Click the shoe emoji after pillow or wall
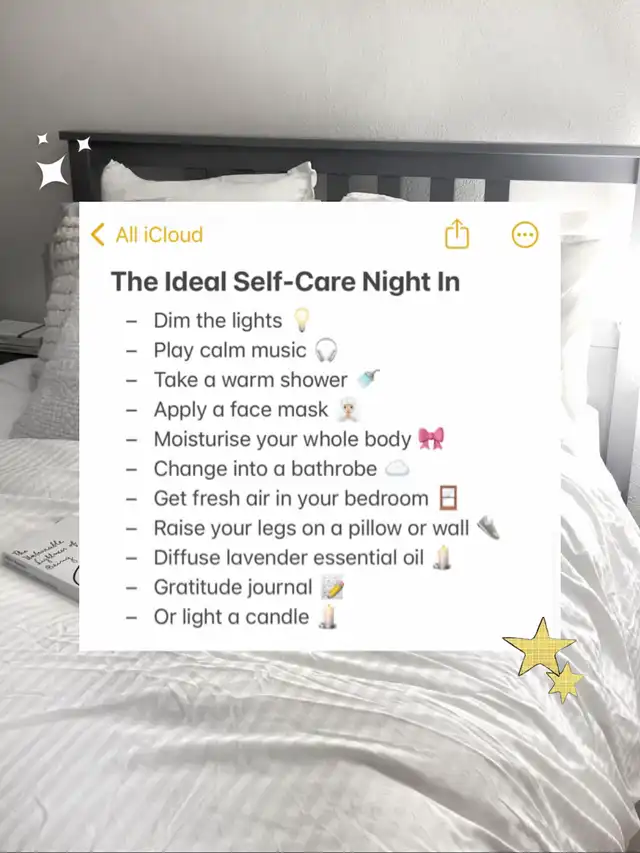Viewport: 640px width, 853px height. (x=488, y=528)
